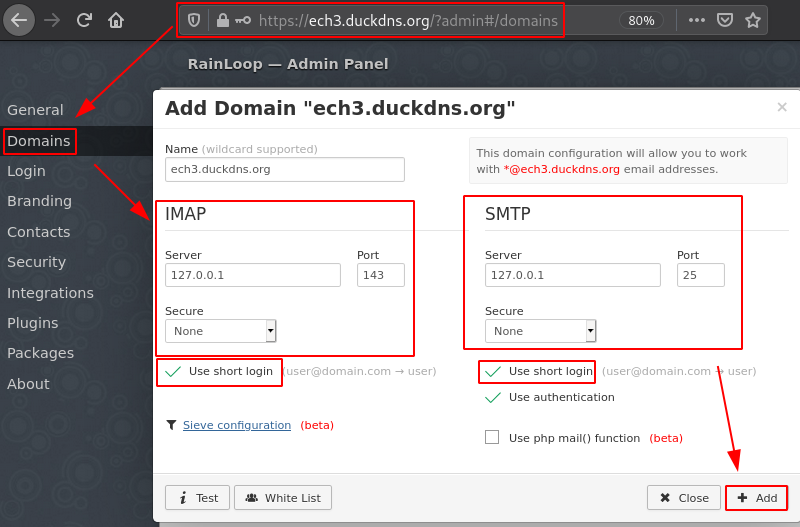Image resolution: width=800 pixels, height=527 pixels.
Task: Open the page actions three-dots menu
Action: pos(696,20)
